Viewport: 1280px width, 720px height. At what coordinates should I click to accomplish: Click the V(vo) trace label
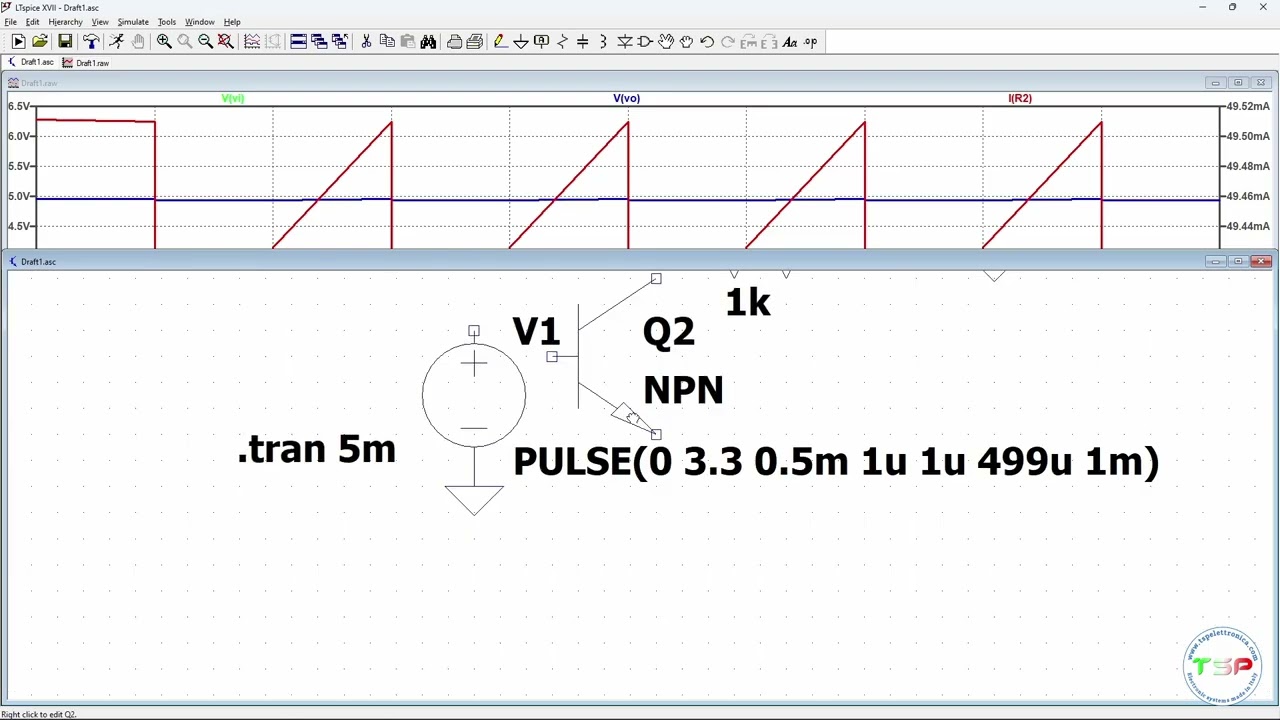tap(626, 98)
